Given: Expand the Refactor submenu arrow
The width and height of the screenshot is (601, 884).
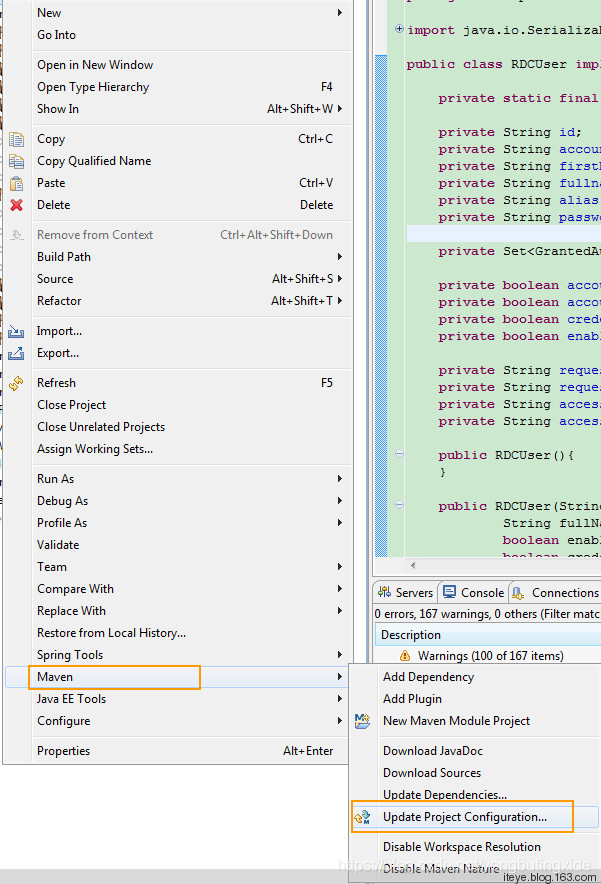Looking at the screenshot, I should (339, 300).
